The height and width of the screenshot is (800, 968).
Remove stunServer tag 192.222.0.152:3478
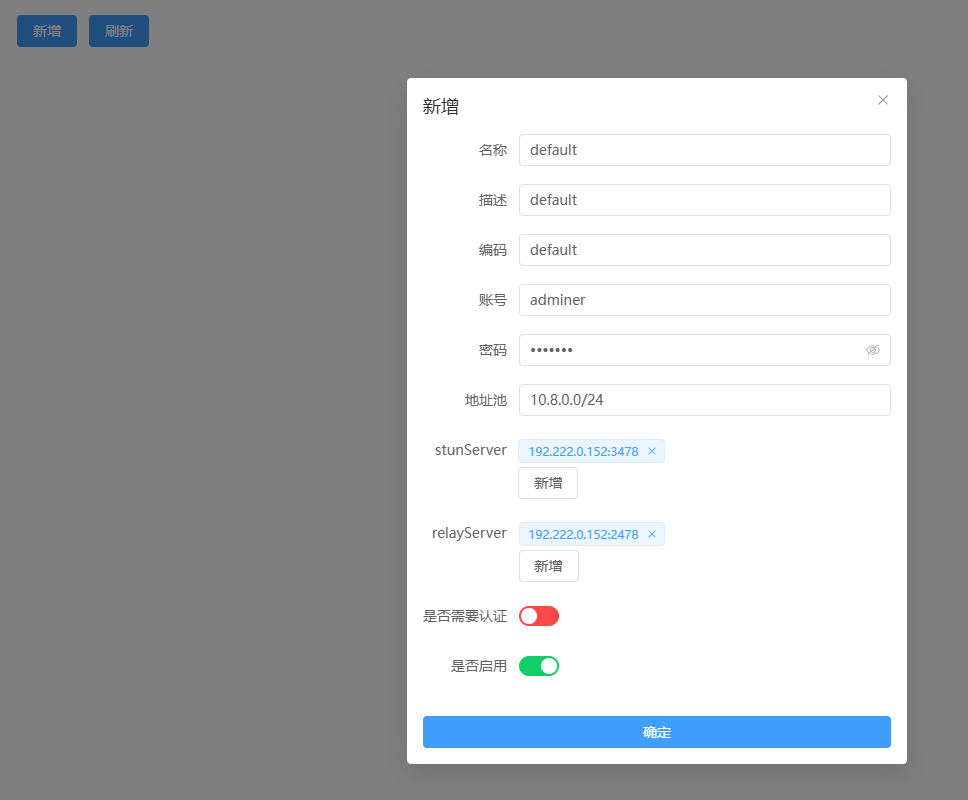(x=652, y=451)
